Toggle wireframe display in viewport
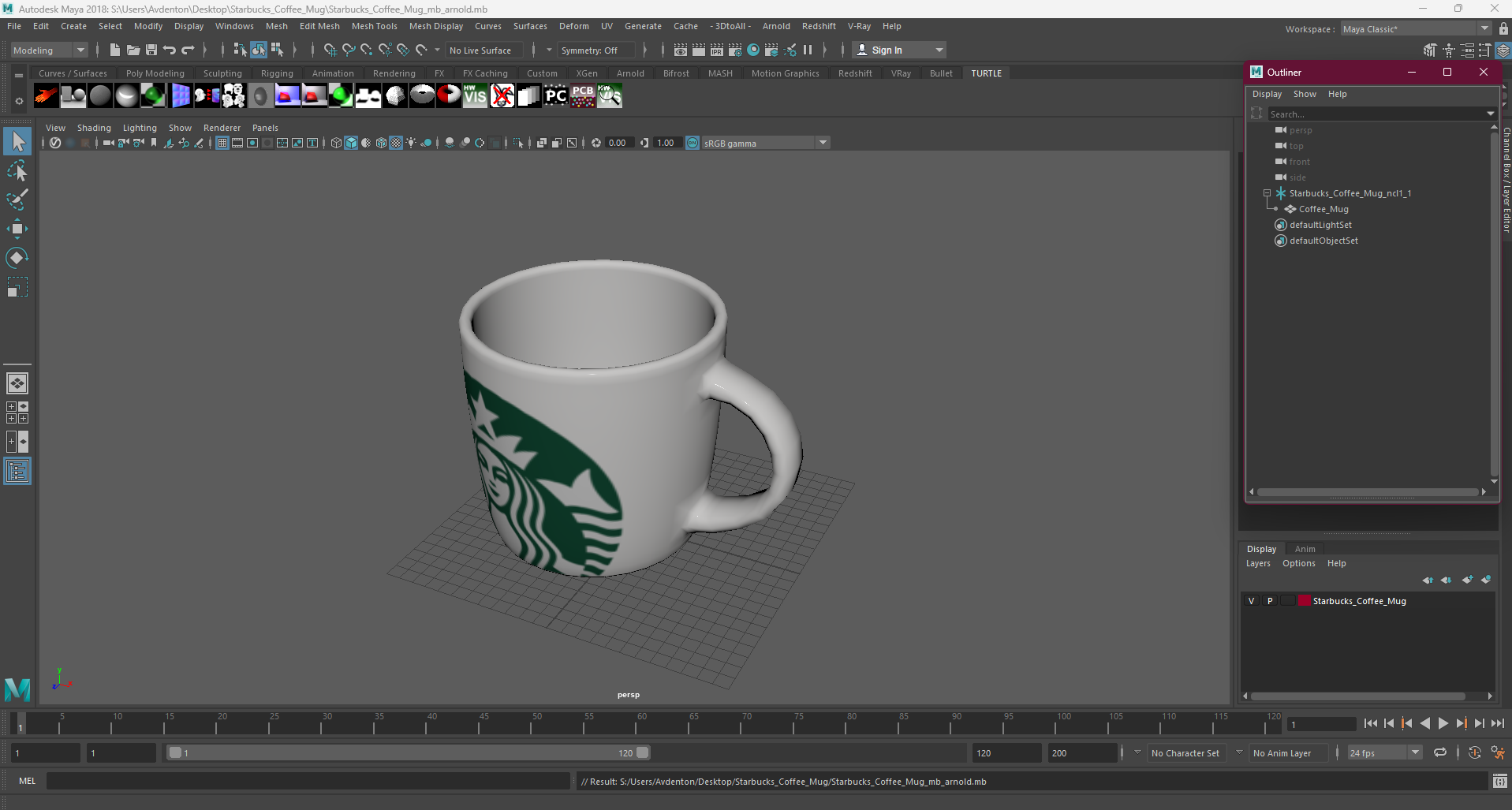Image resolution: width=1512 pixels, height=810 pixels. point(337,143)
